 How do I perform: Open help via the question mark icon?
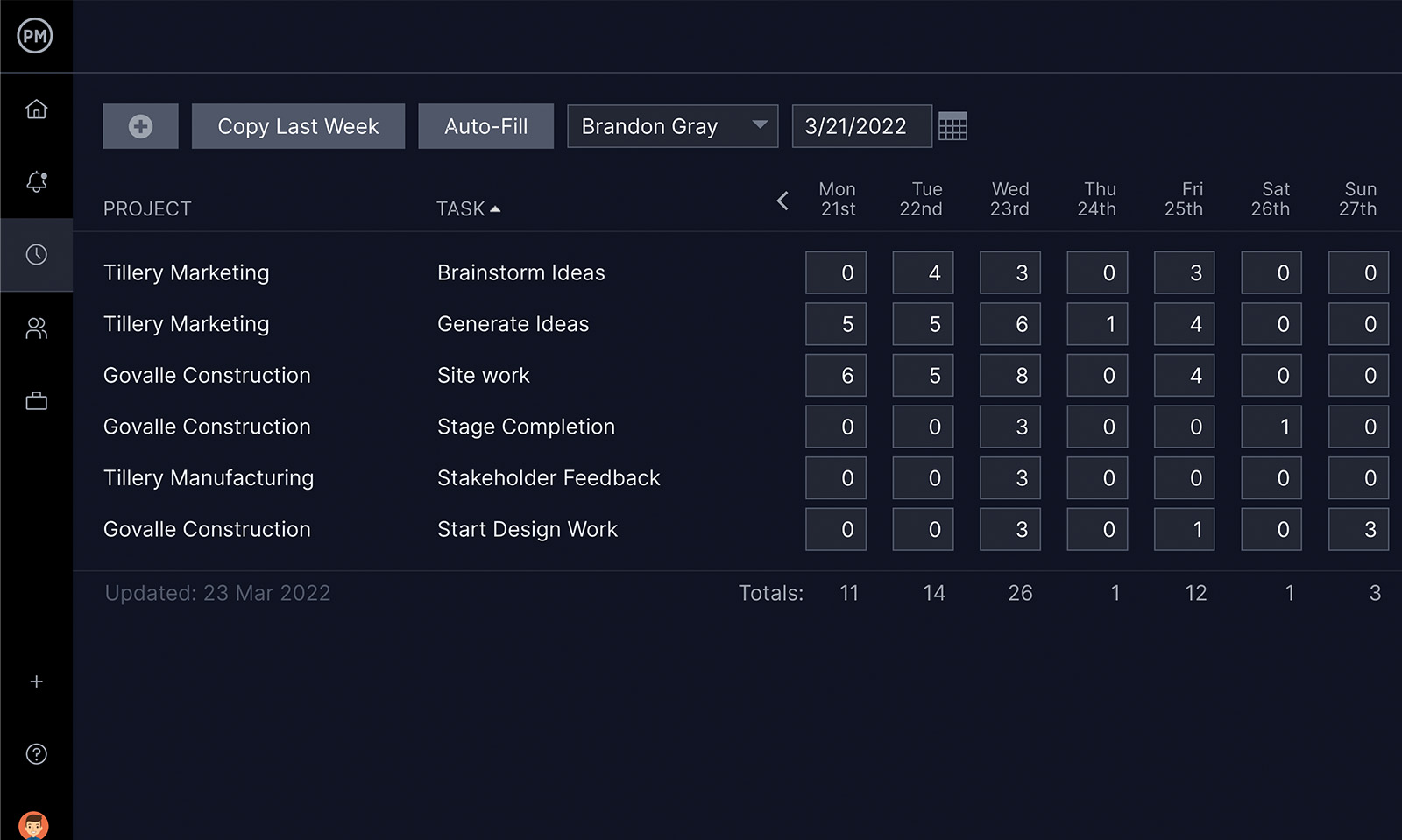point(36,753)
